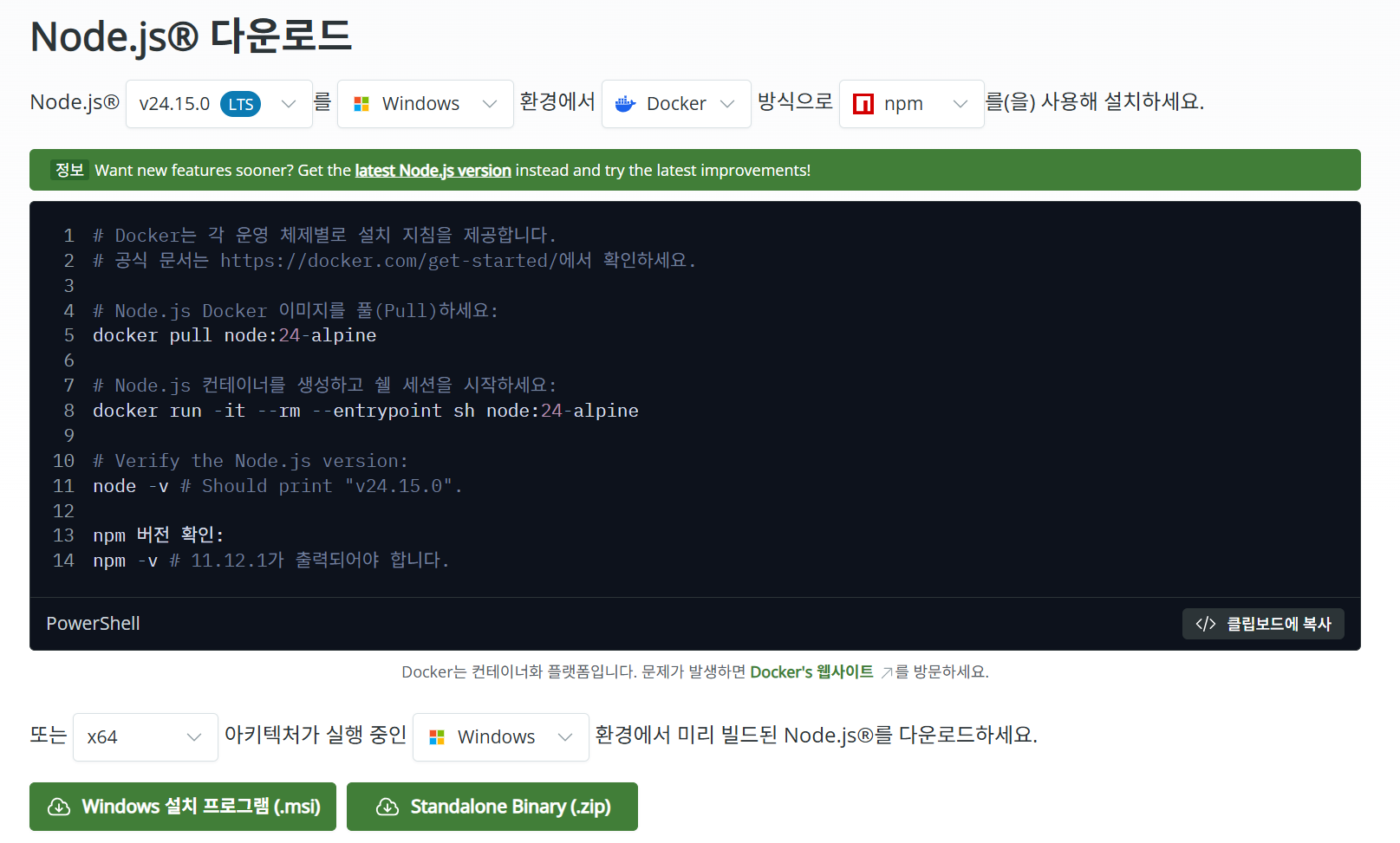The height and width of the screenshot is (843, 1400).
Task: Click line number 14 in code block
Action: pos(63,561)
